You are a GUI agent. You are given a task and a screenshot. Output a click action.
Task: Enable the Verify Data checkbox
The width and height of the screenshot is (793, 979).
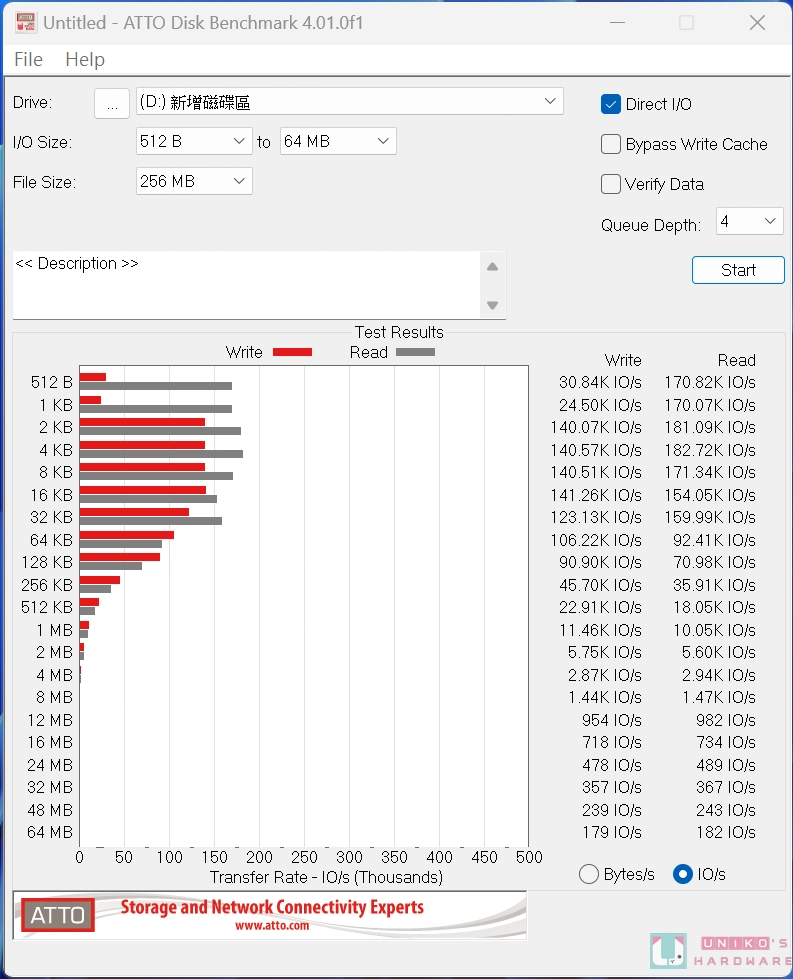pos(610,184)
